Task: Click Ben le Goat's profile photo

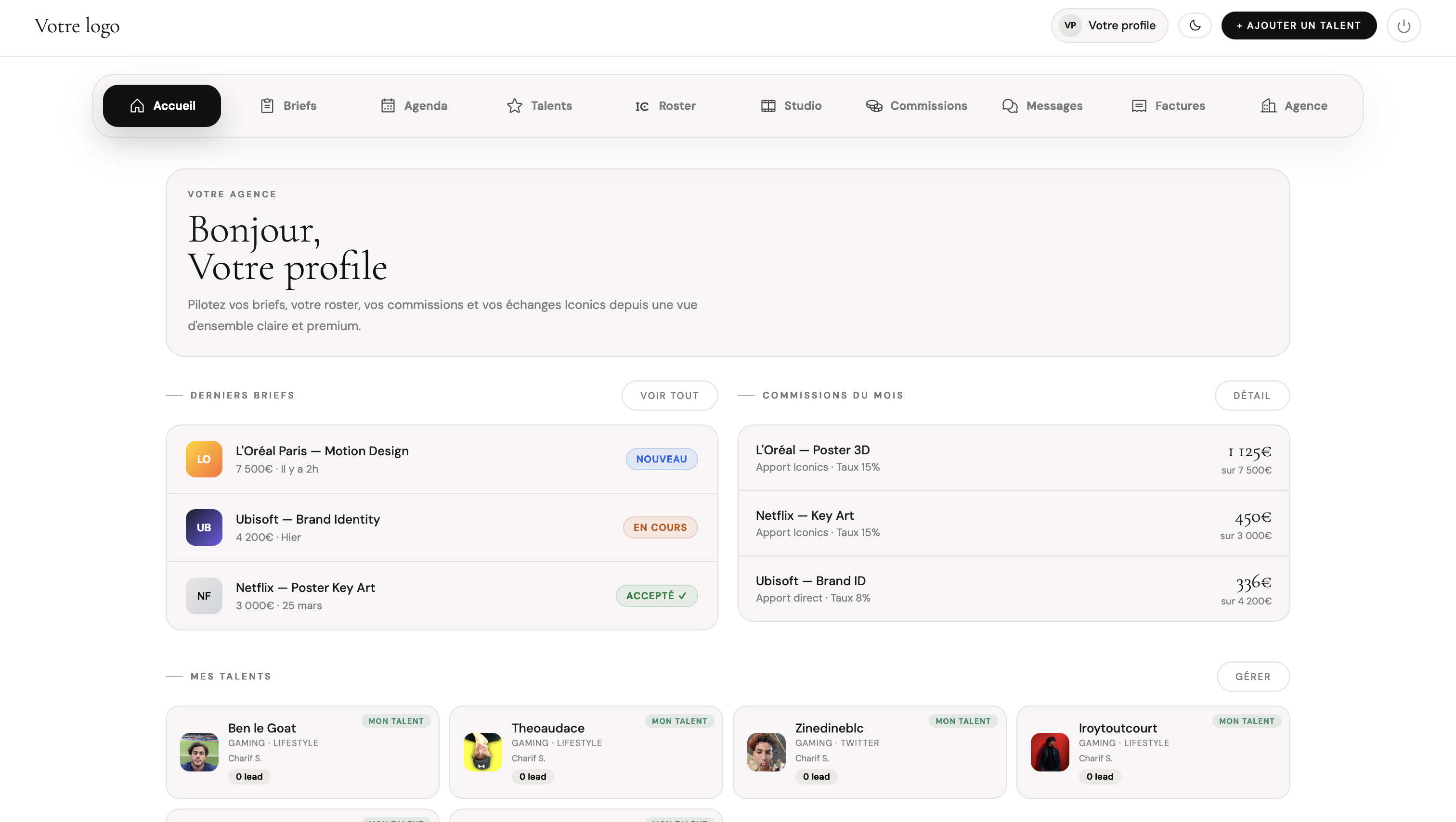Action: pos(199,752)
